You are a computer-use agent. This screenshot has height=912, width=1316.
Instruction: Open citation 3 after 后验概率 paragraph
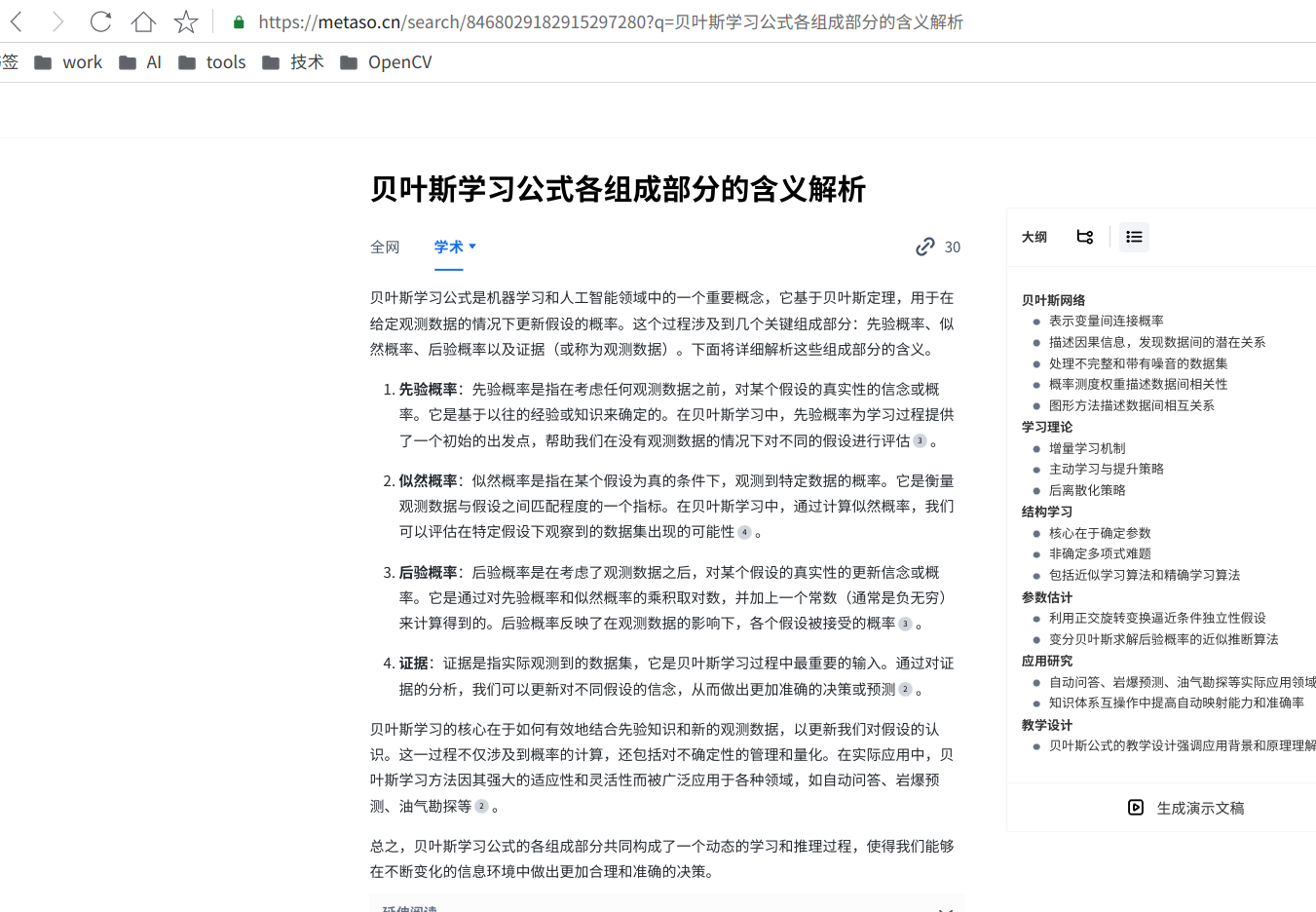click(905, 624)
